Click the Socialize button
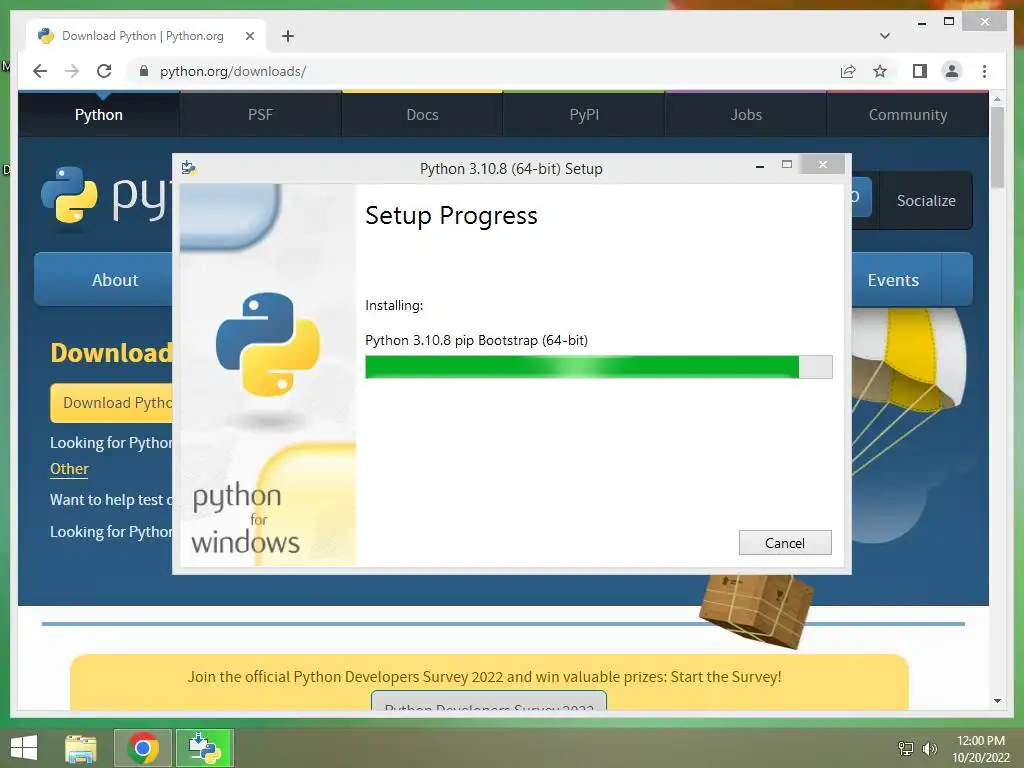The height and width of the screenshot is (768, 1024). pyautogui.click(x=926, y=200)
